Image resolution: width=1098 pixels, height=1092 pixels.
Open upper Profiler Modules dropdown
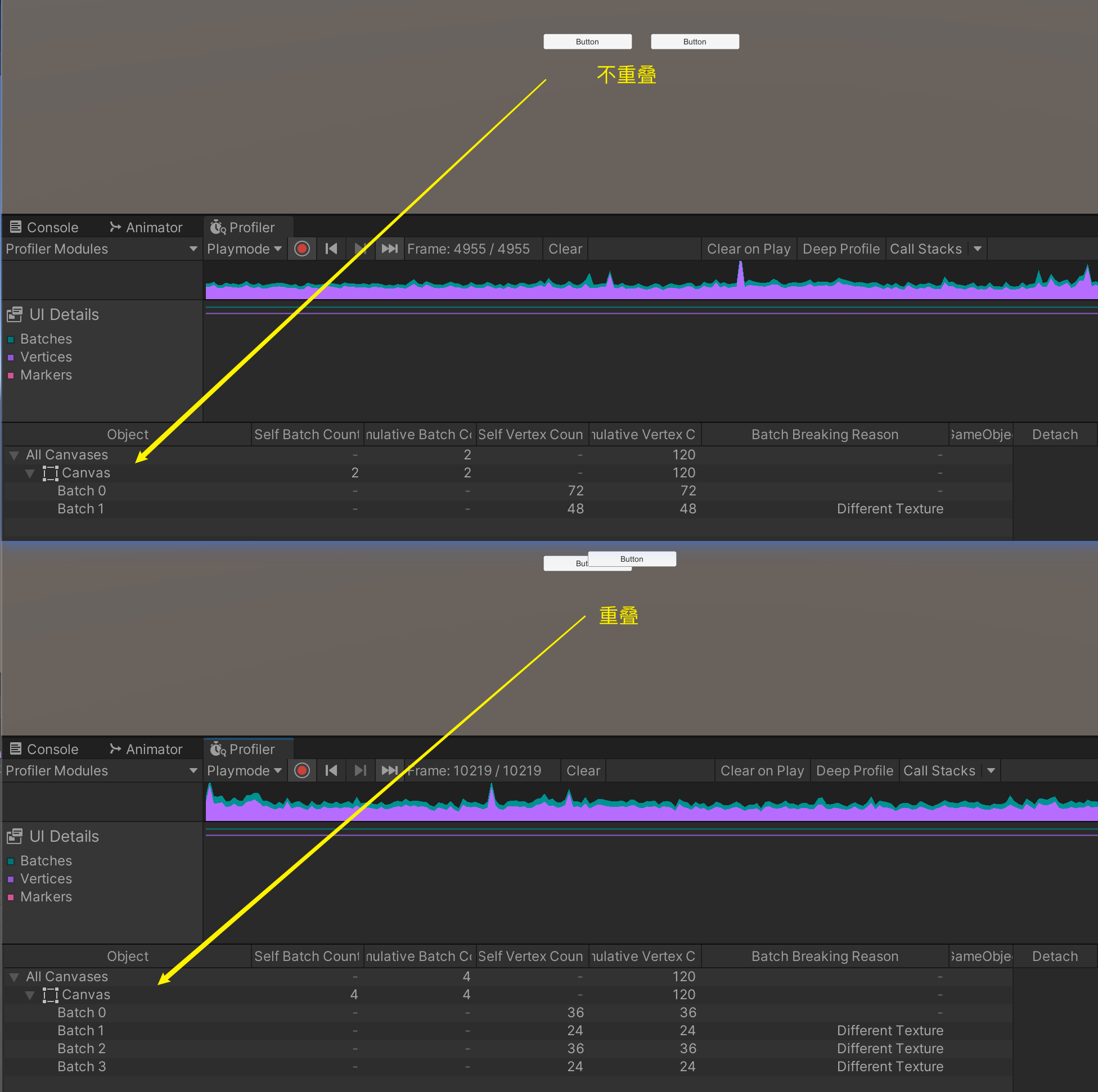[x=101, y=249]
